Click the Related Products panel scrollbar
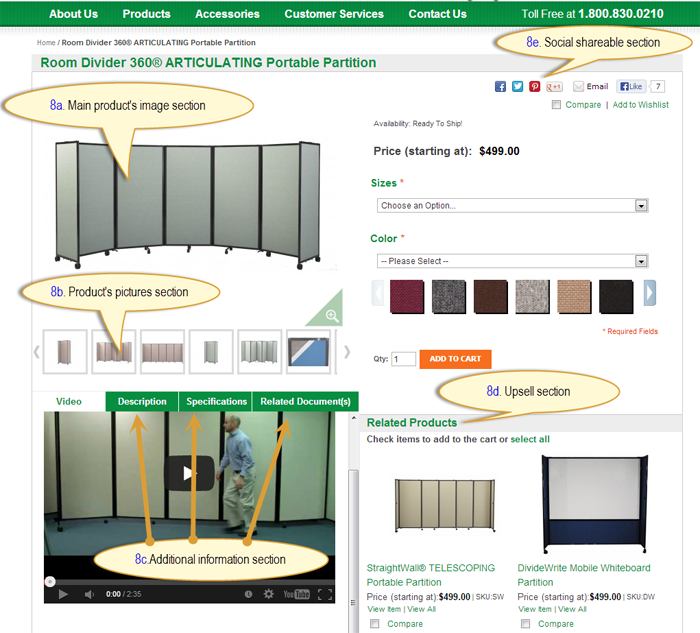Image resolution: width=700 pixels, height=633 pixels. 354,551
